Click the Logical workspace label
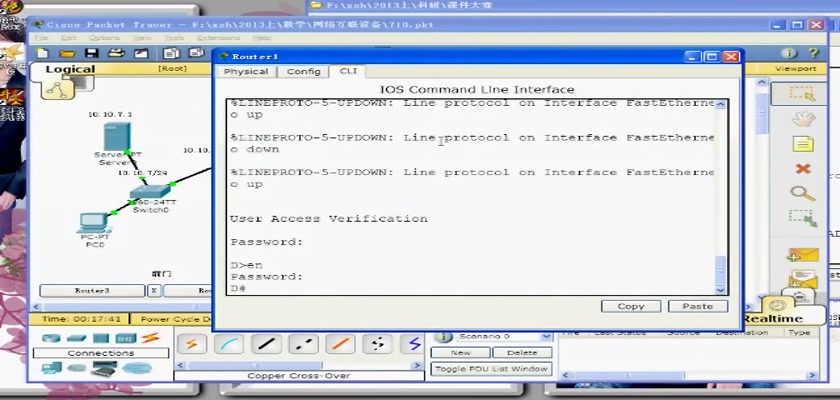The width and height of the screenshot is (840, 400). (70, 69)
